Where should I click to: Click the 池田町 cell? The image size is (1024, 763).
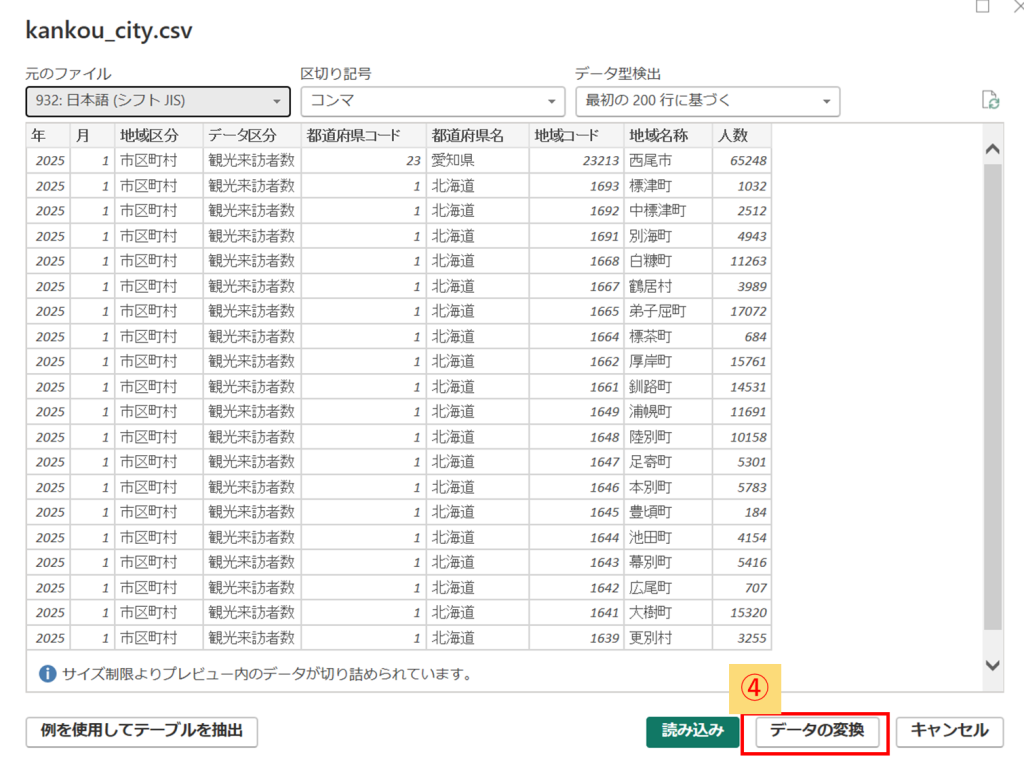click(x=668, y=538)
